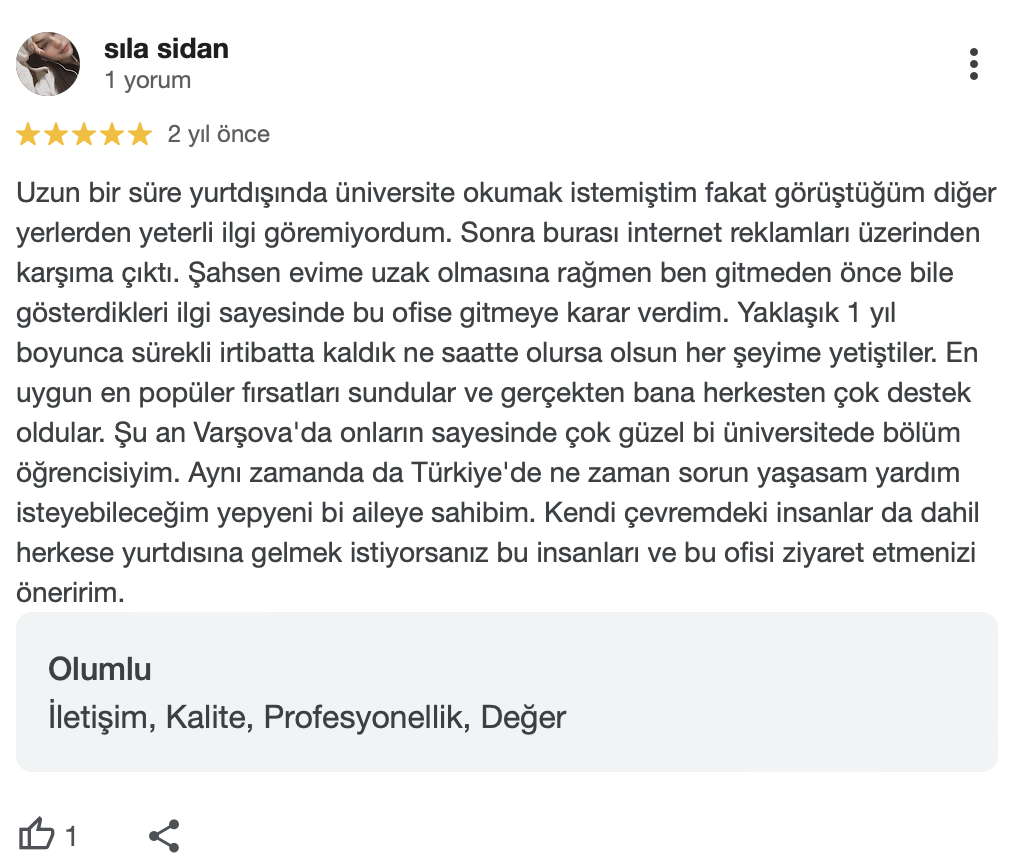Image resolution: width=1018 pixels, height=868 pixels.
Task: Click the "Kalite" positive attribute
Action: [x=209, y=717]
